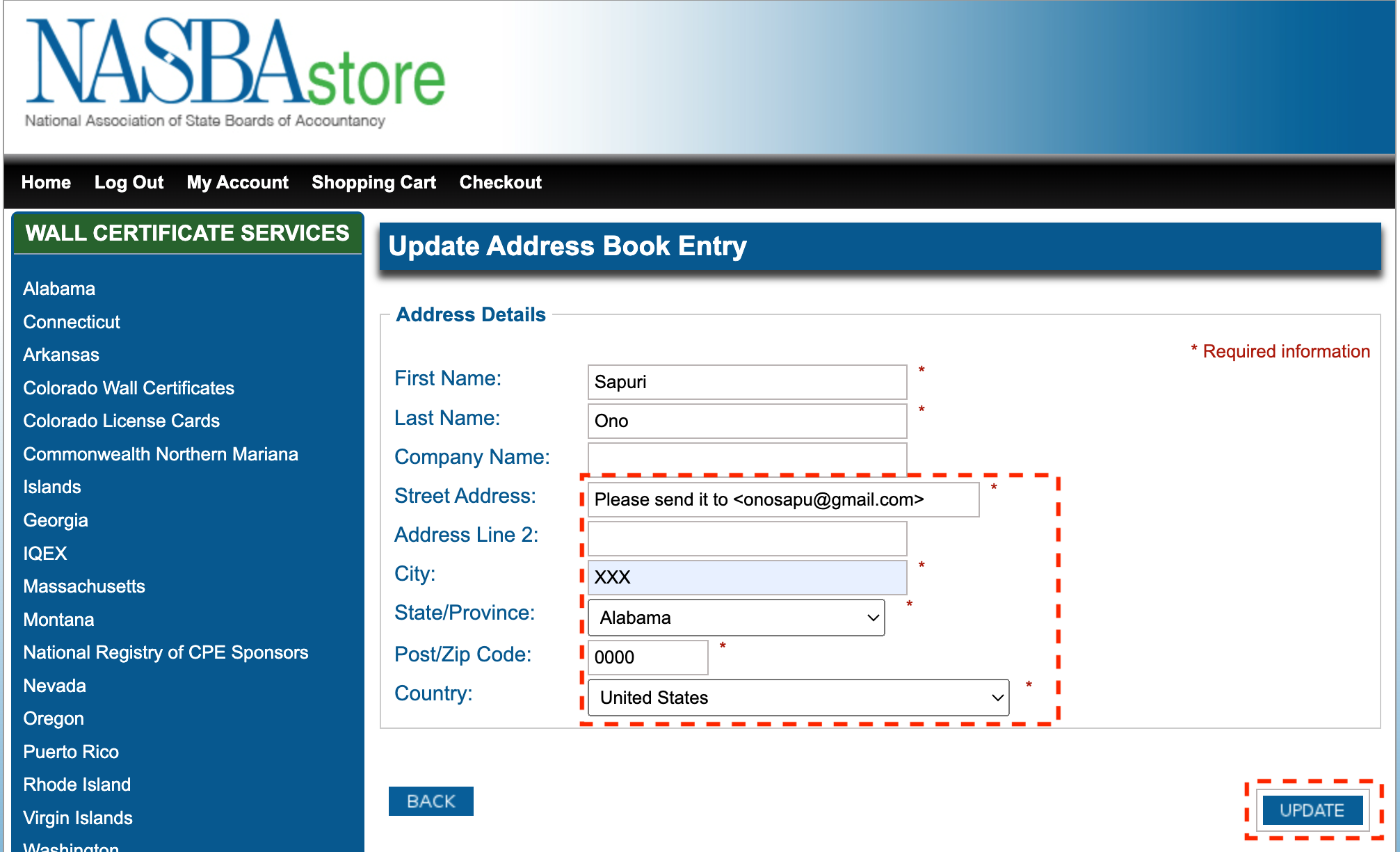Focus the City input field

747,577
